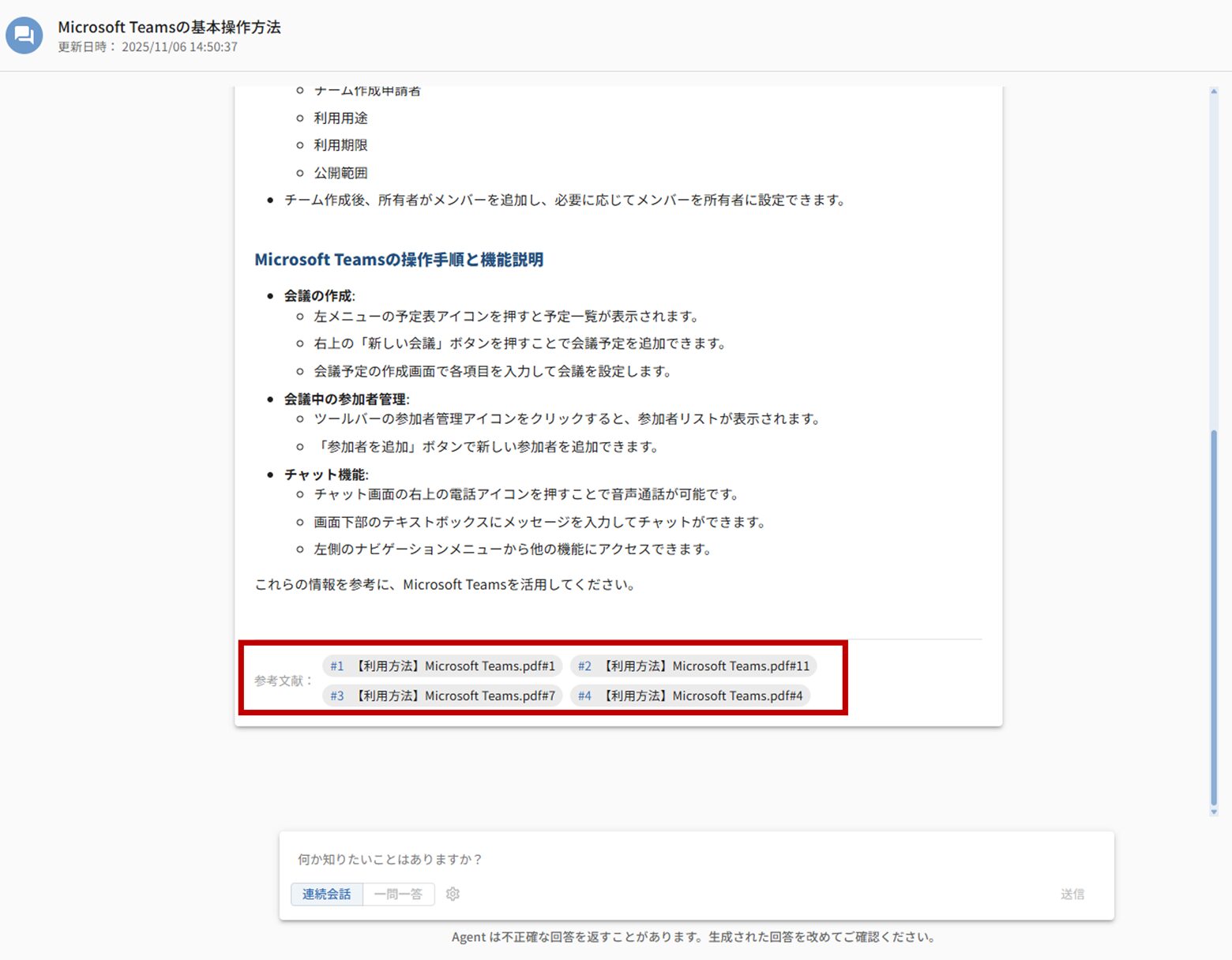Click the #1 citation badge number
The image size is (1232, 960).
(x=337, y=666)
